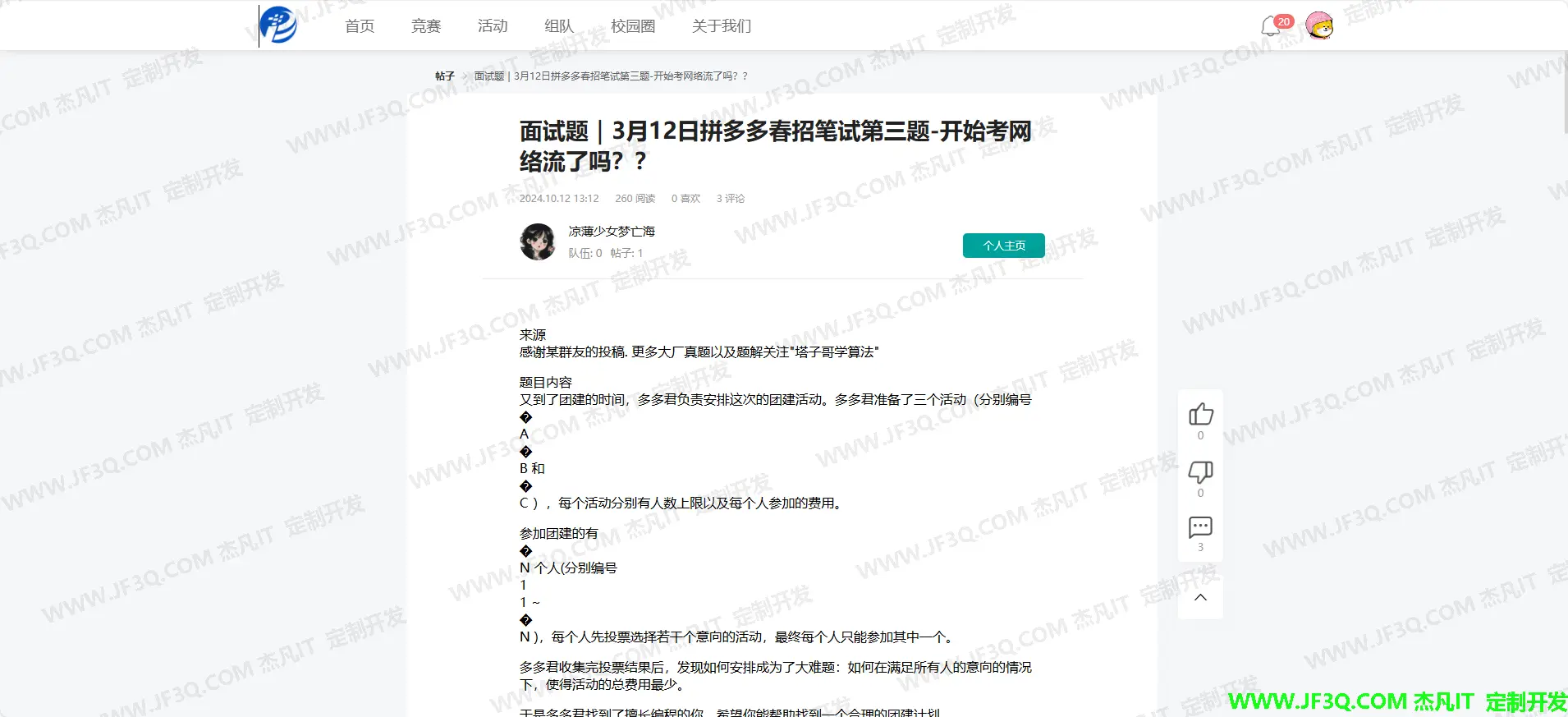Image resolution: width=1568 pixels, height=717 pixels.
Task: Click the post author's avatar picture
Action: coord(538,242)
